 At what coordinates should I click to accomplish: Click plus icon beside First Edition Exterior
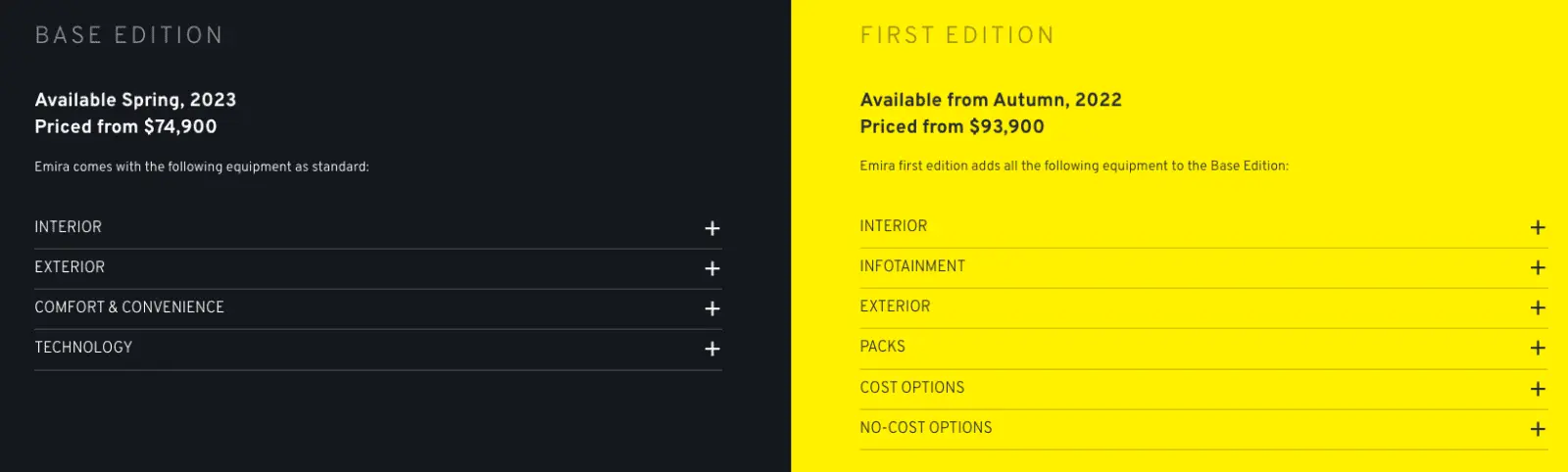point(1538,307)
